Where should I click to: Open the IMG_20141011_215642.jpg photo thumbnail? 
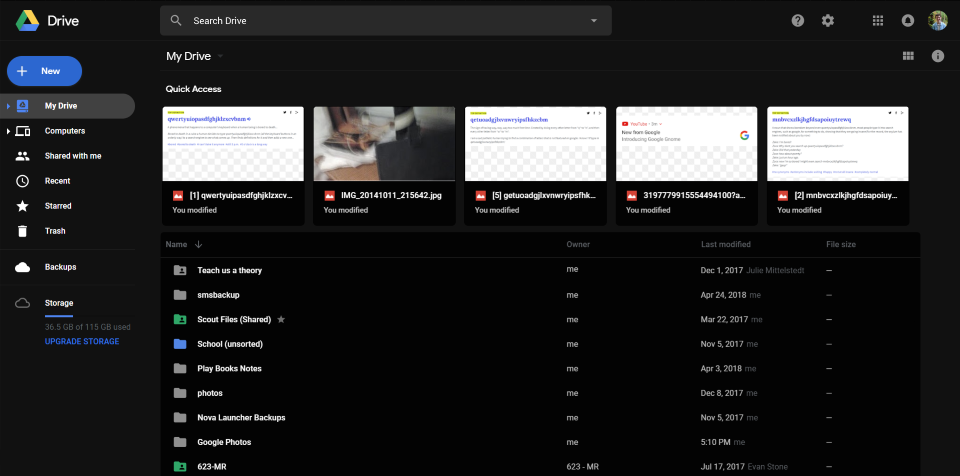[x=384, y=144]
